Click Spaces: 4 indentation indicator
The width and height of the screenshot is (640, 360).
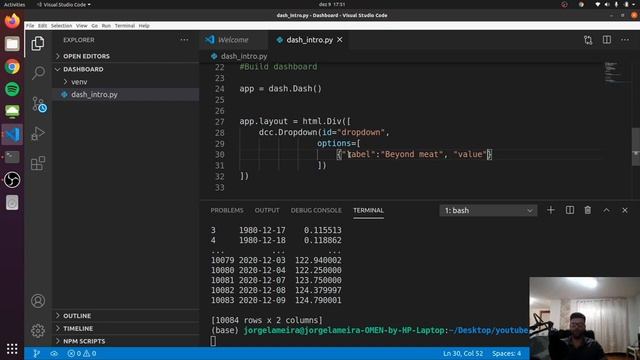point(507,353)
